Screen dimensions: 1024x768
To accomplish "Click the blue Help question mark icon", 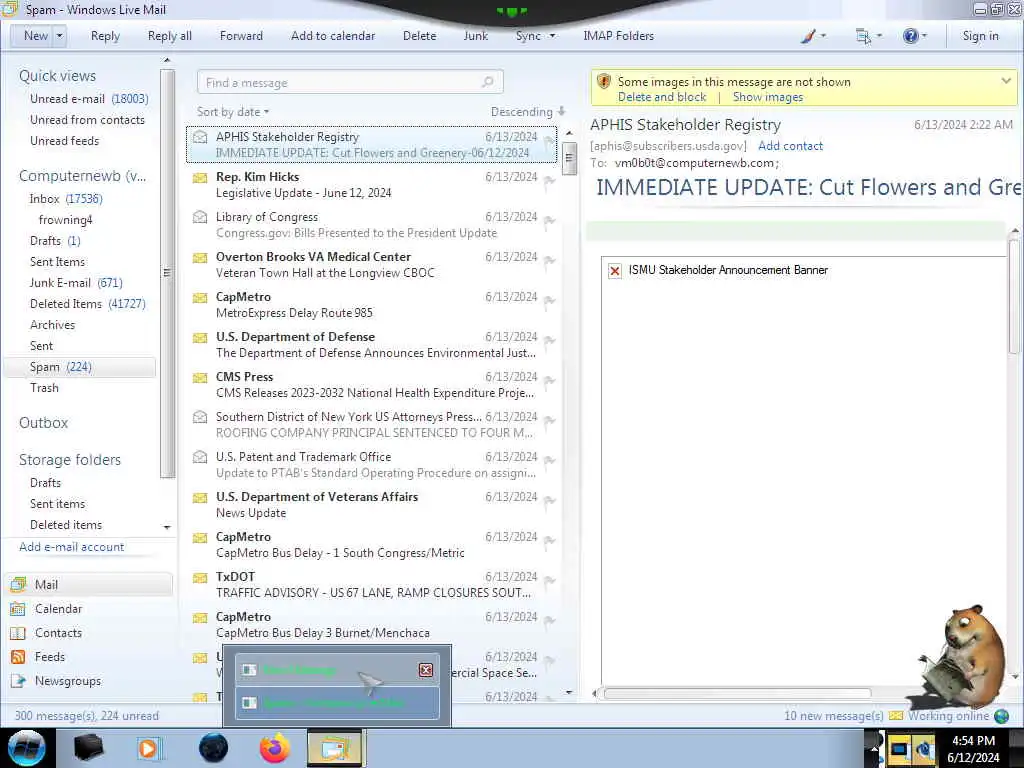I will coord(910,36).
